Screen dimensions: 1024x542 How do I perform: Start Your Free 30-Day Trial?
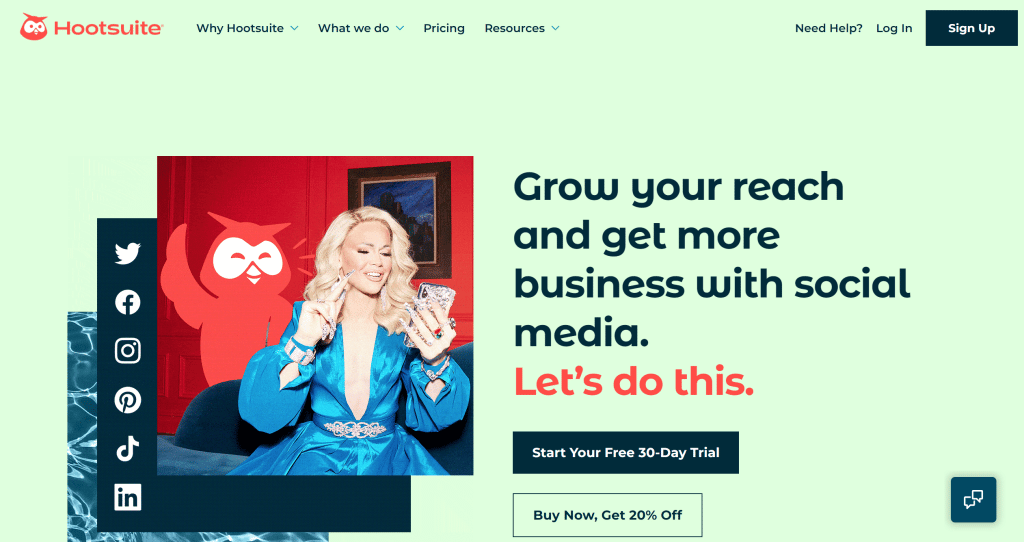[626, 453]
